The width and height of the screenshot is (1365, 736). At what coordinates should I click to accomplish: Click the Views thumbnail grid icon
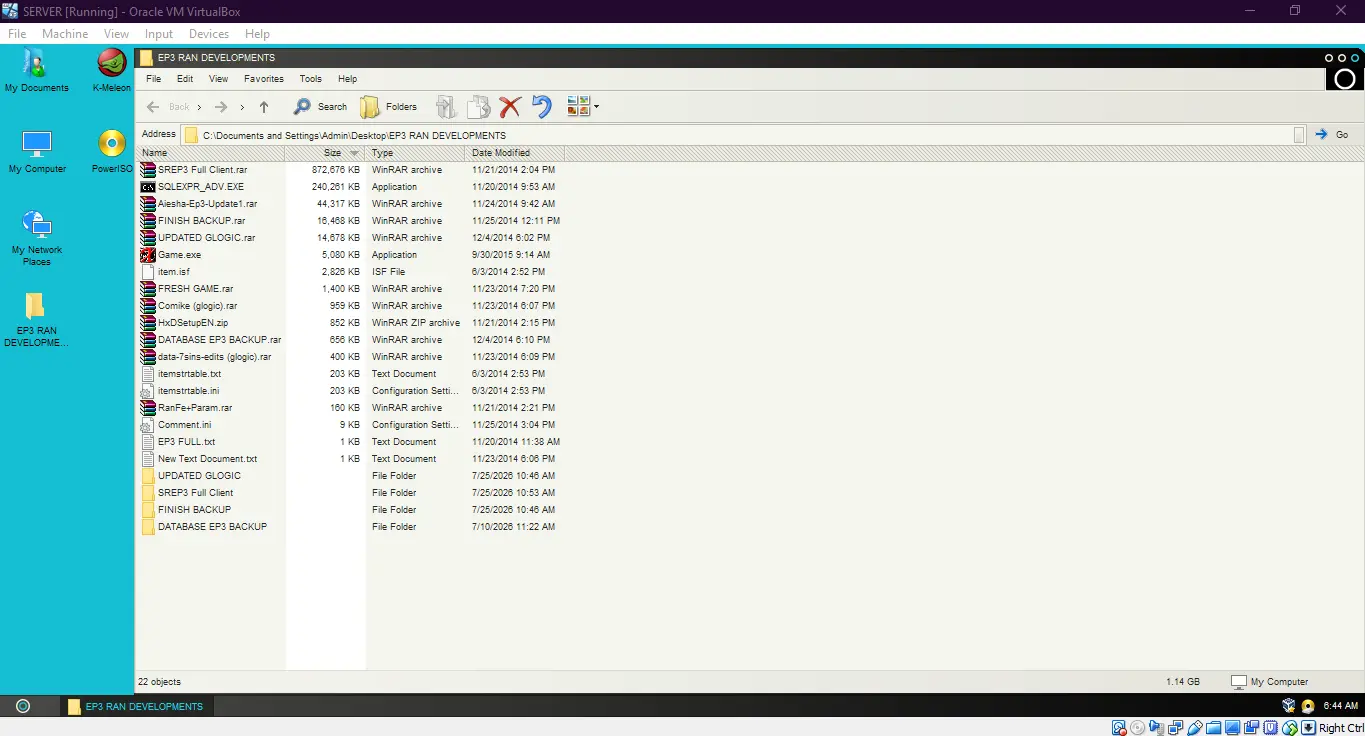tap(578, 107)
